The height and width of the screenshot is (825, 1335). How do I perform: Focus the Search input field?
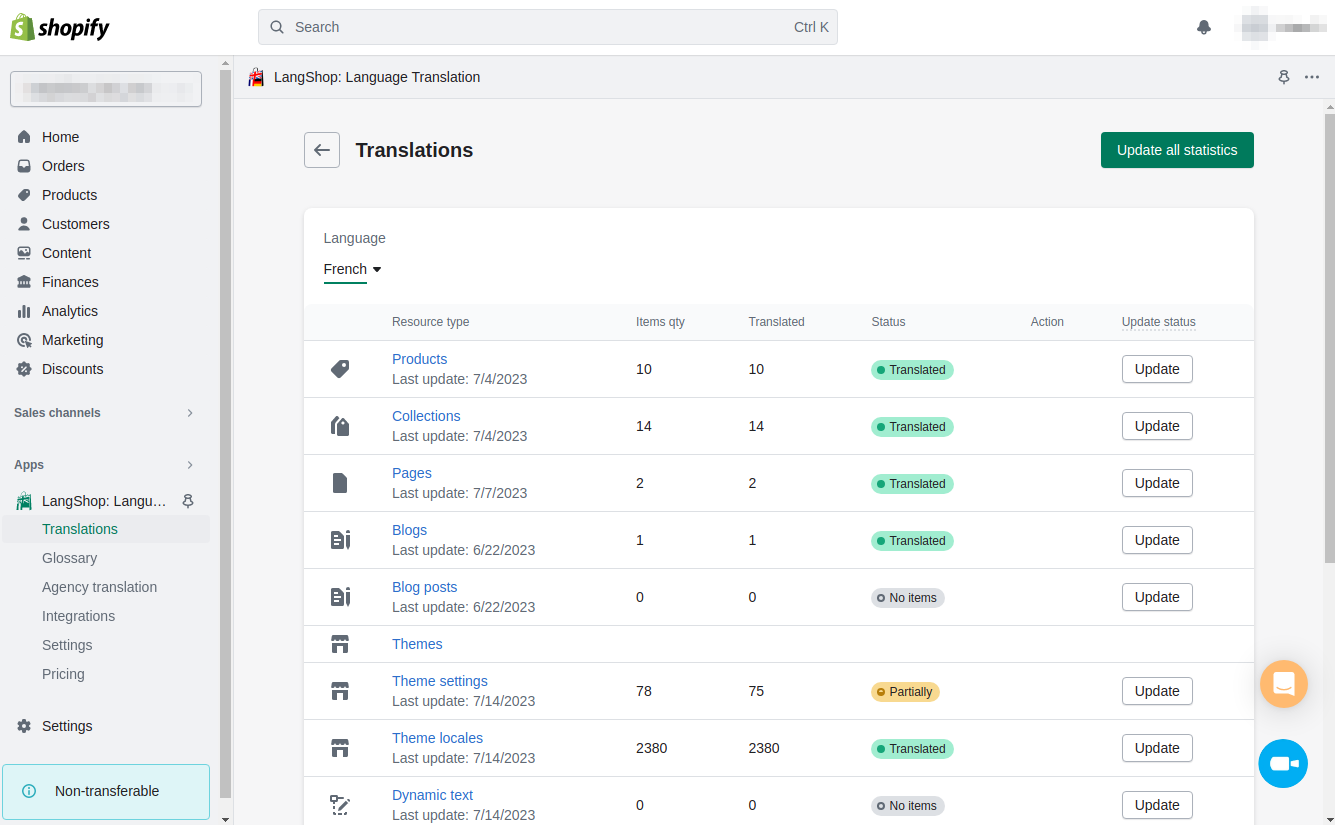coord(548,27)
